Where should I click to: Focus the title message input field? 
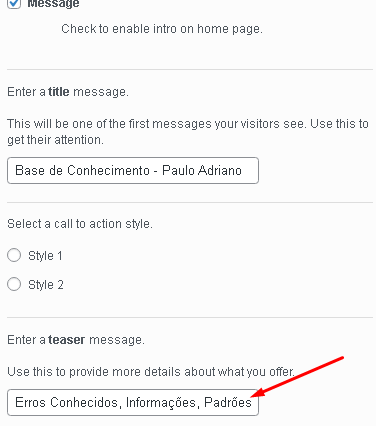pos(133,171)
